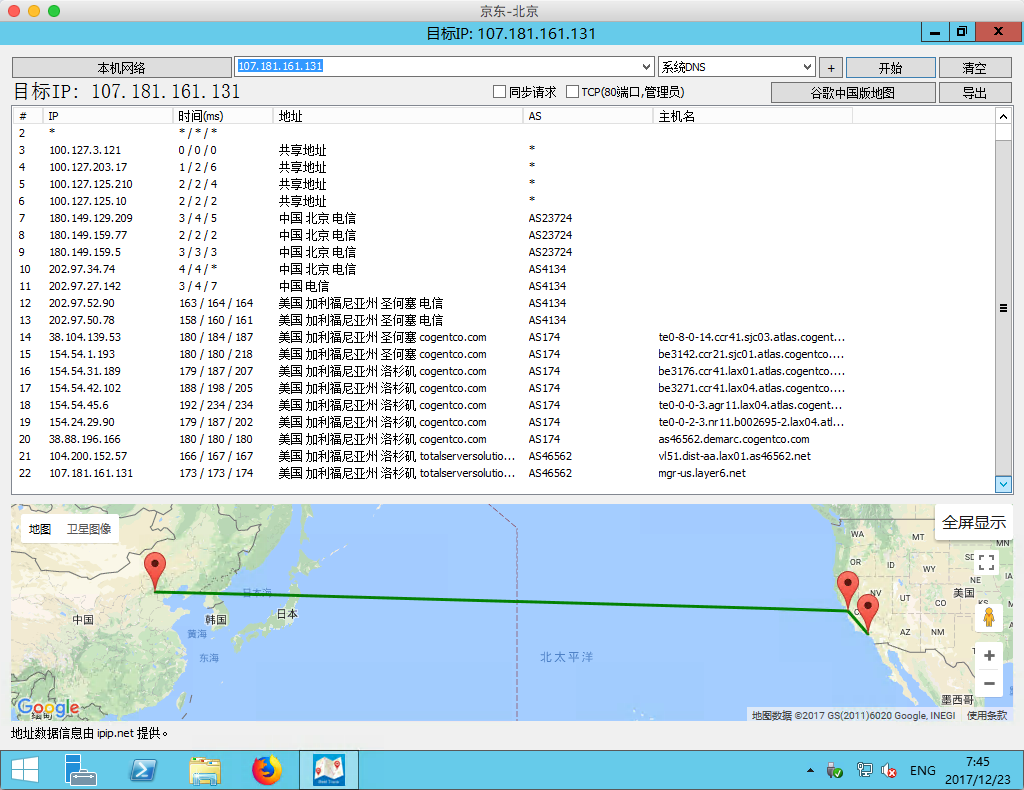Click green macOS zoom dot
Screen dimensions: 1024x790
54,11
